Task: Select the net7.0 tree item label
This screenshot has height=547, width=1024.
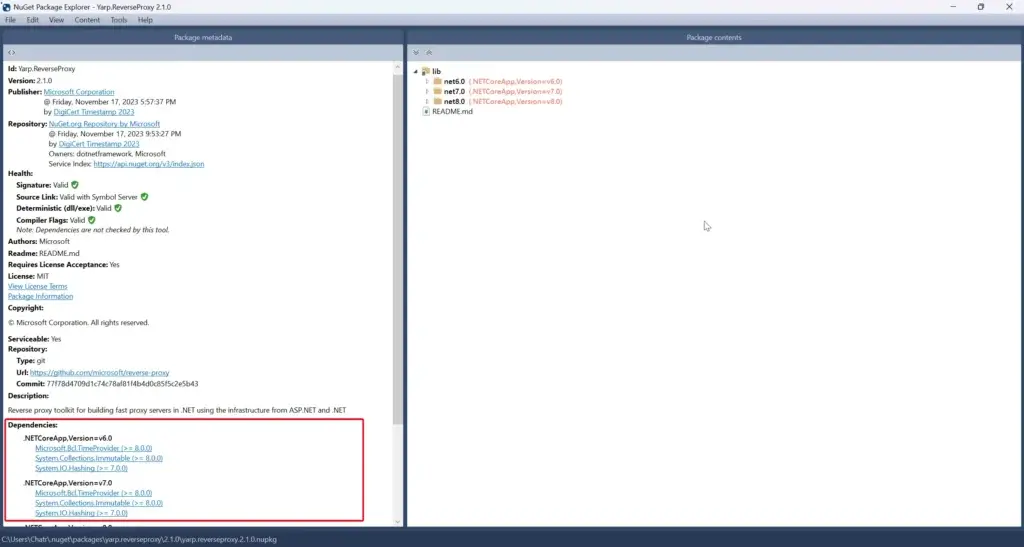Action: click(x=454, y=91)
